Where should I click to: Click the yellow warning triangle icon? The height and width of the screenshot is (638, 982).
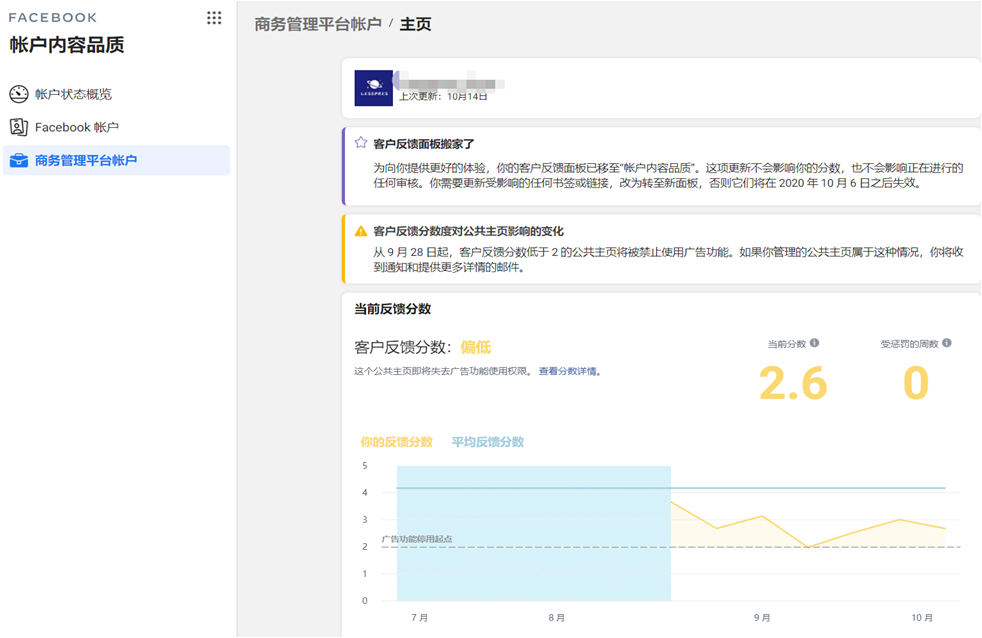pos(361,231)
